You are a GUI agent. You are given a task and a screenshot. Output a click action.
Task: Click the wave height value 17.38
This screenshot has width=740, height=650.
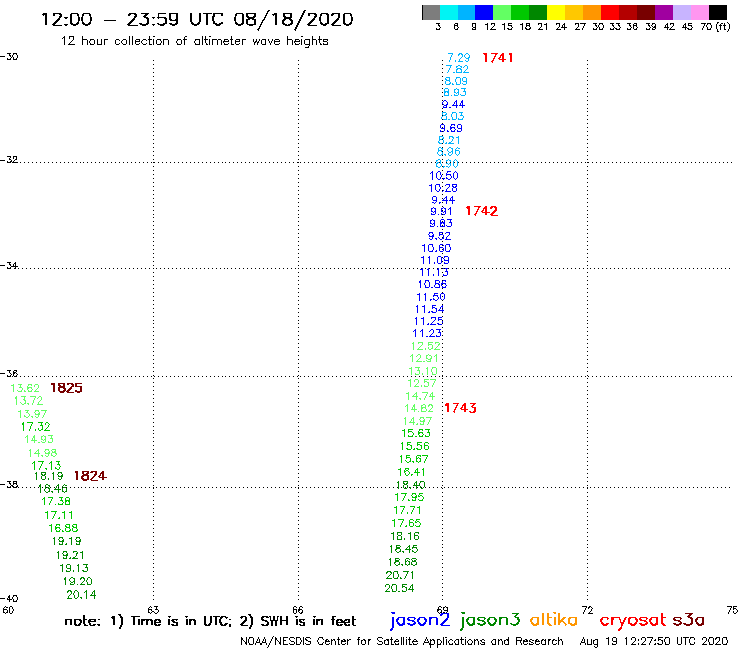(x=56, y=501)
